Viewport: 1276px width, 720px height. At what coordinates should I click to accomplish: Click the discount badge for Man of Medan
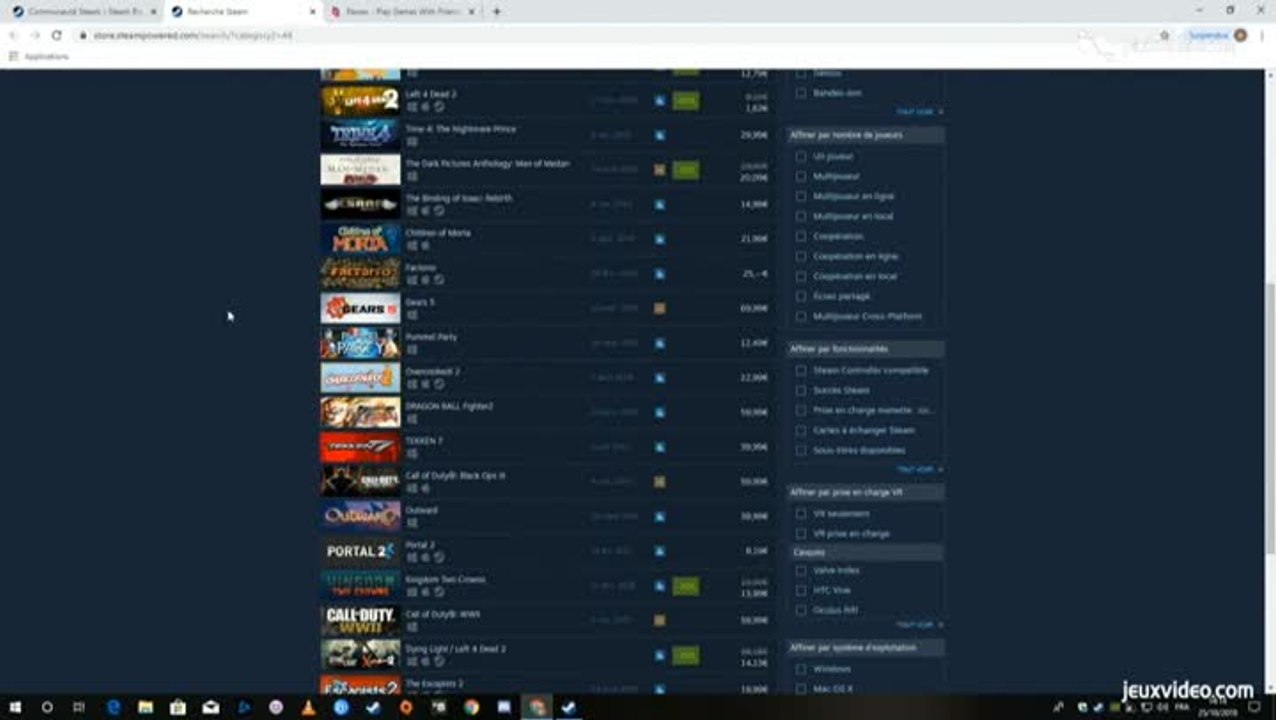coord(686,170)
